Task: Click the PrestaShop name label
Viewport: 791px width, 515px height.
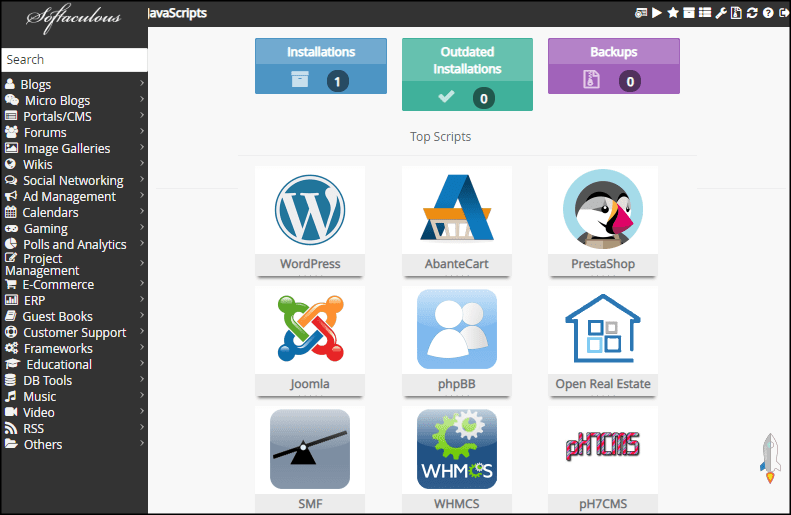Action: pos(603,264)
